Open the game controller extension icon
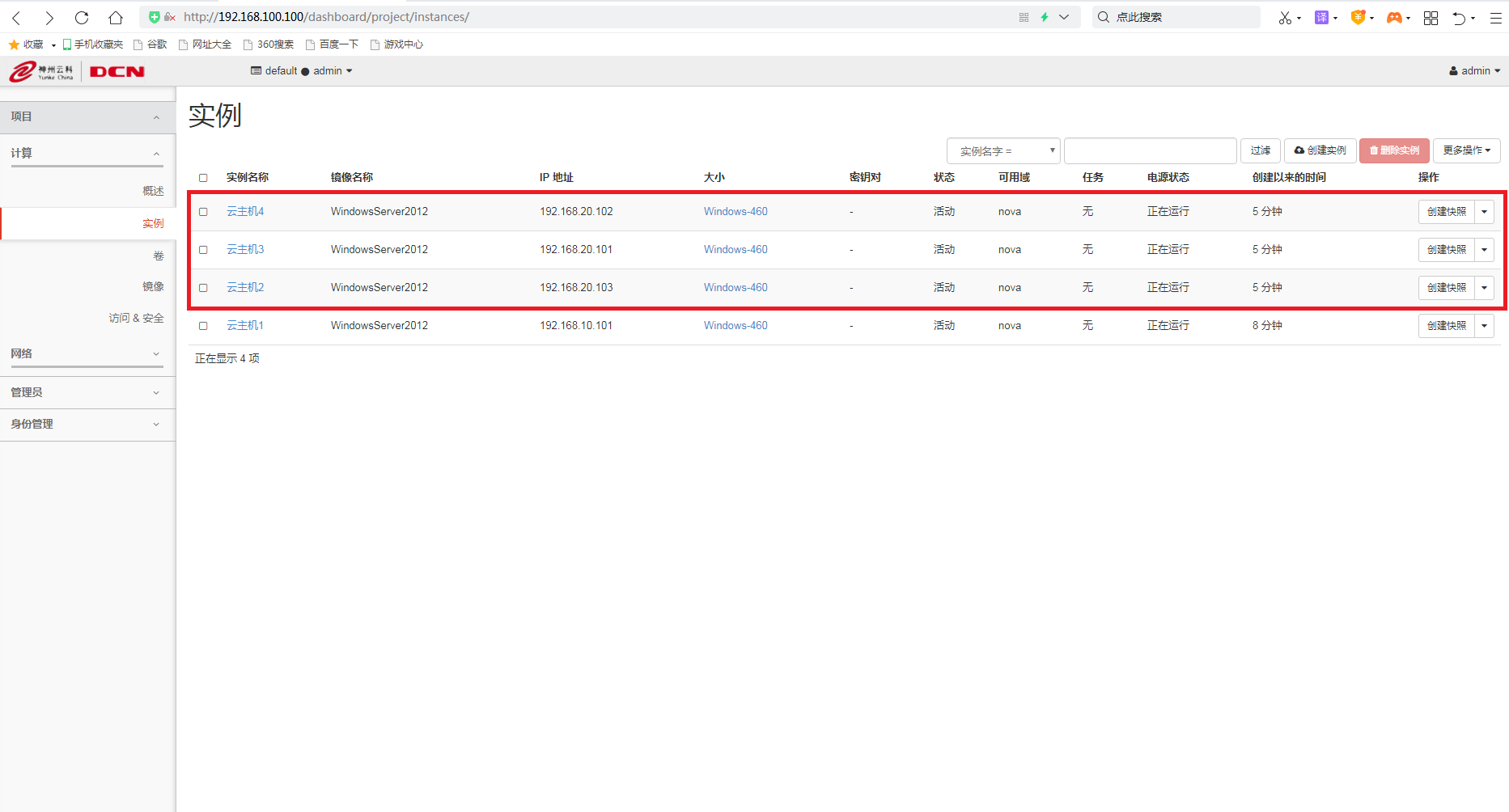This screenshot has height=812, width=1509. pos(1394,17)
